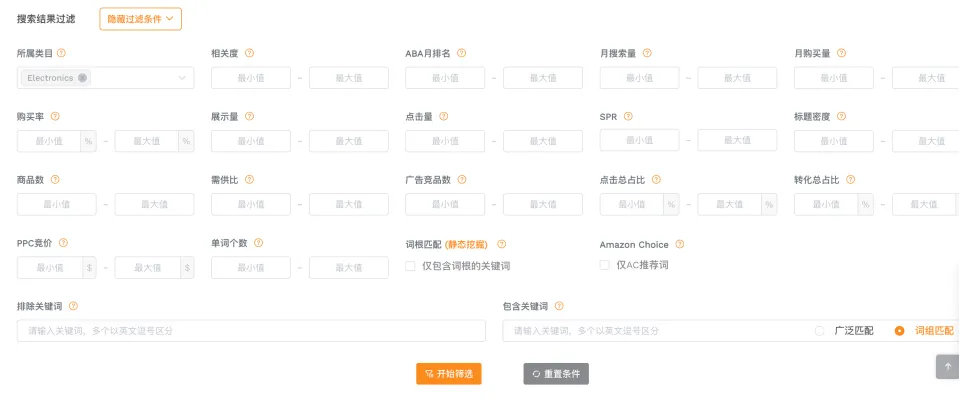Focus 点击量 maximum value field
Viewport: 960px width, 401px height.
(543, 141)
